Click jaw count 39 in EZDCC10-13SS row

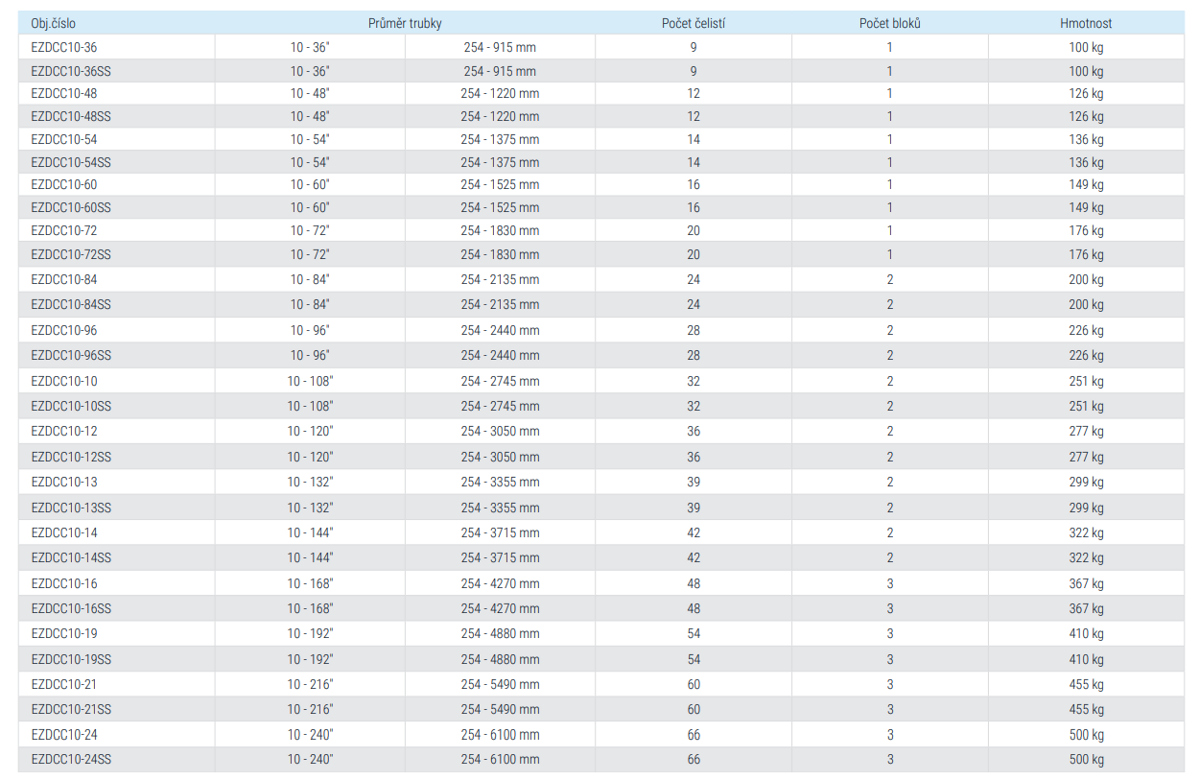point(694,508)
